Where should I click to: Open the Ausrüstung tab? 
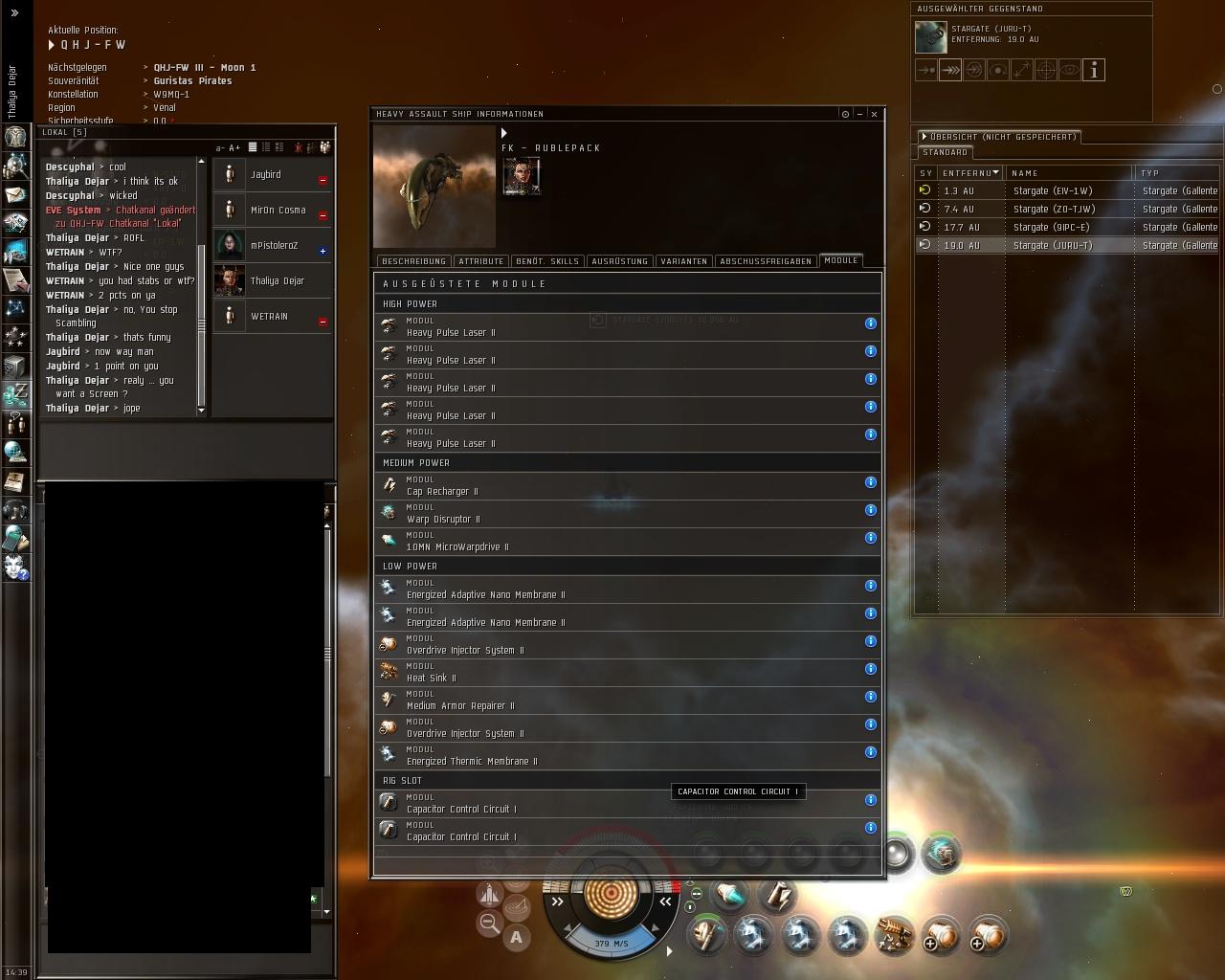pyautogui.click(x=620, y=261)
